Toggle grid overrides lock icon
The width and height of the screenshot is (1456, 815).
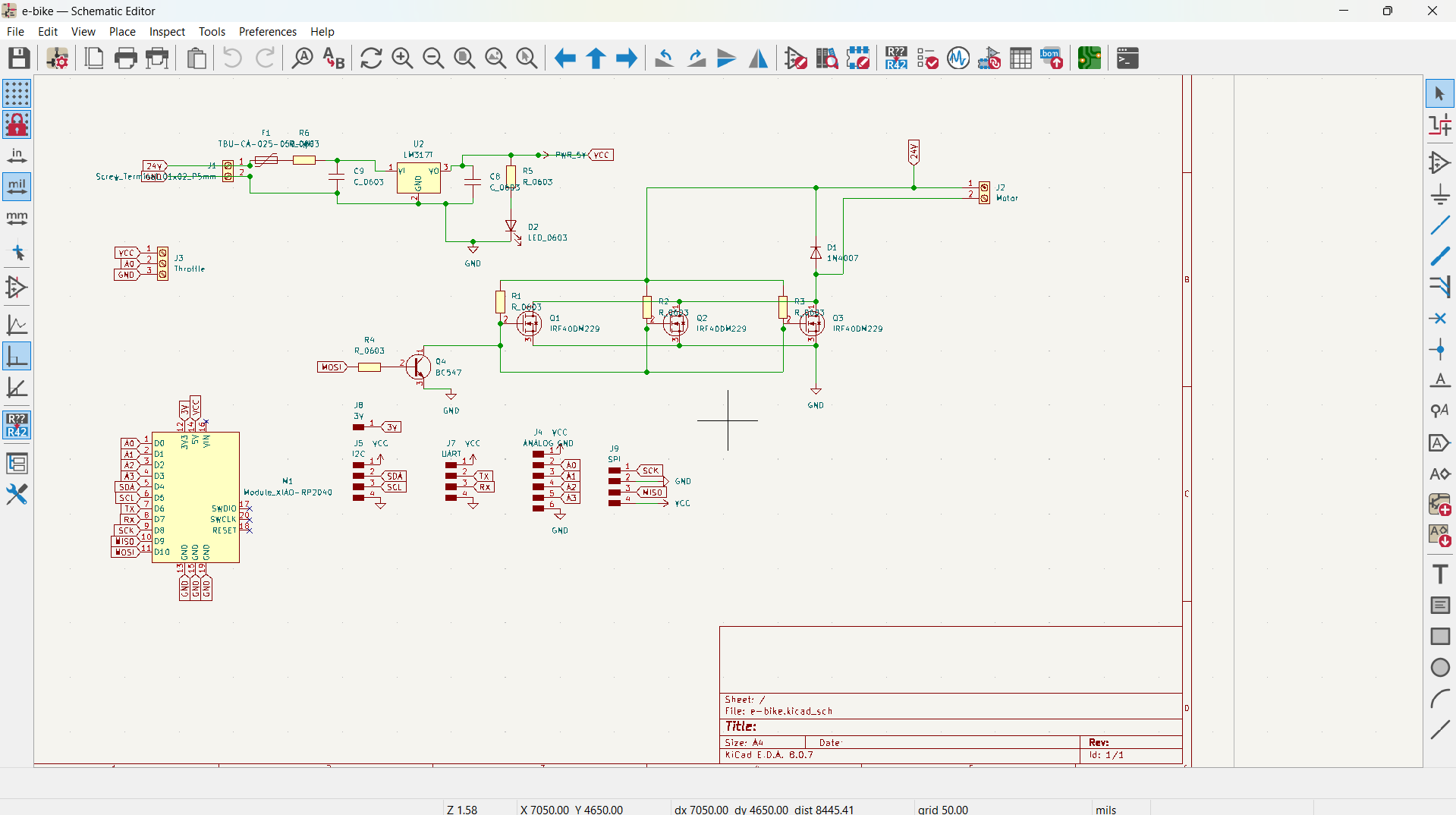click(x=17, y=124)
